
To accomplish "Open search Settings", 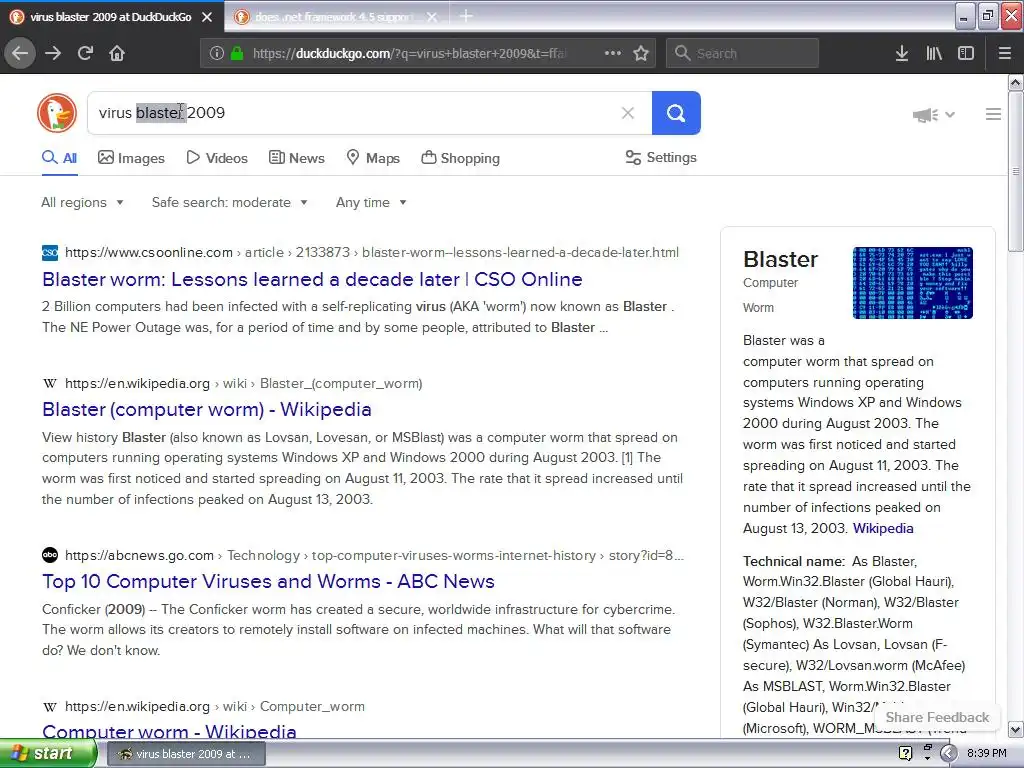I will (x=661, y=157).
